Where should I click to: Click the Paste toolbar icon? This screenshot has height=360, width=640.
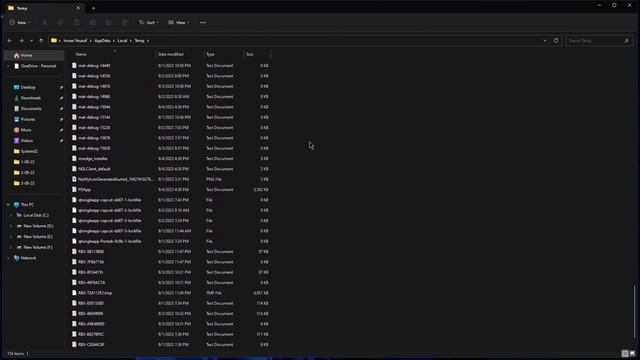(76, 22)
